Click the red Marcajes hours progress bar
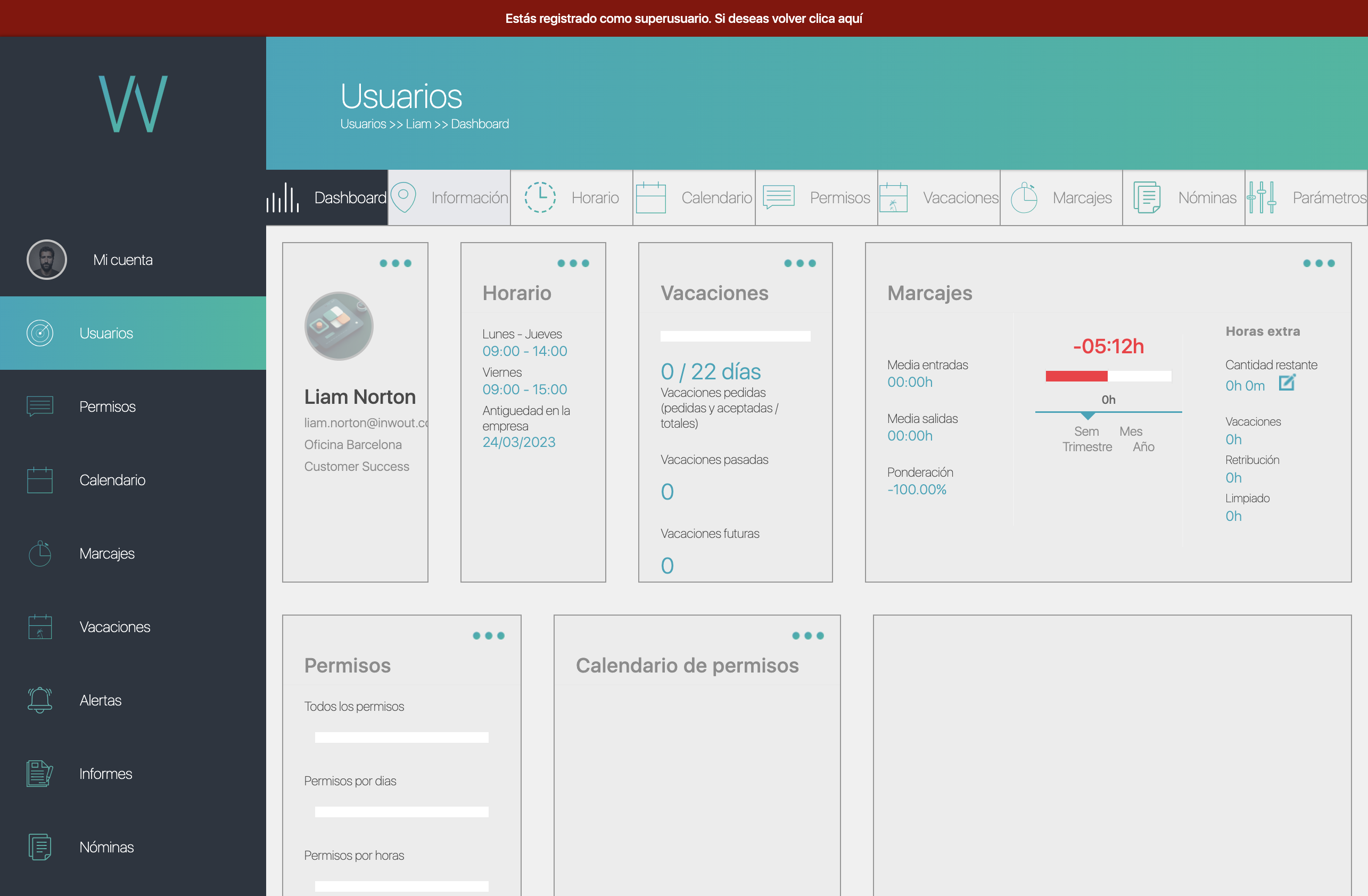The width and height of the screenshot is (1368, 896). click(1108, 376)
